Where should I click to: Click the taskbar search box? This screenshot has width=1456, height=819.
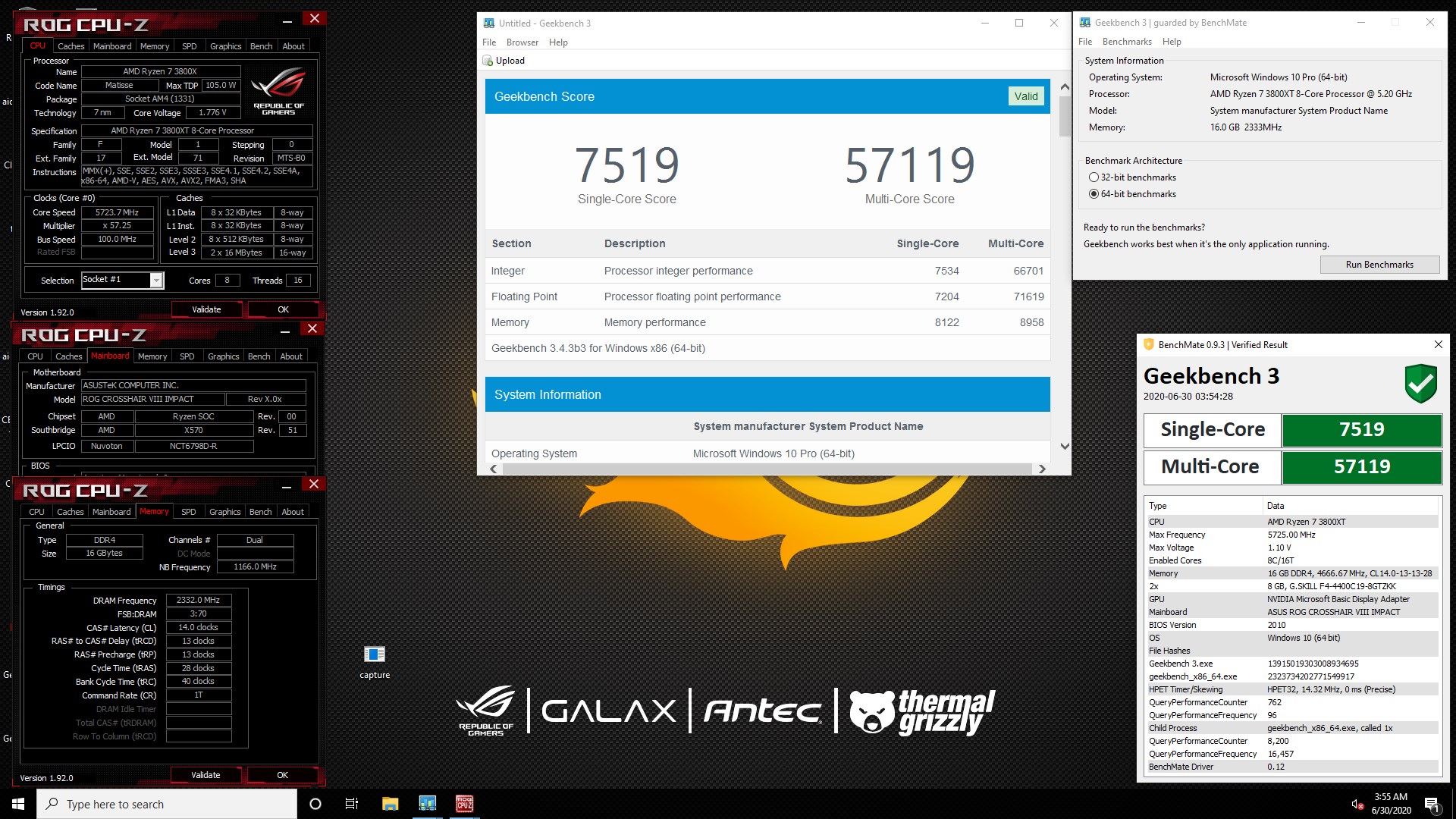[x=167, y=804]
